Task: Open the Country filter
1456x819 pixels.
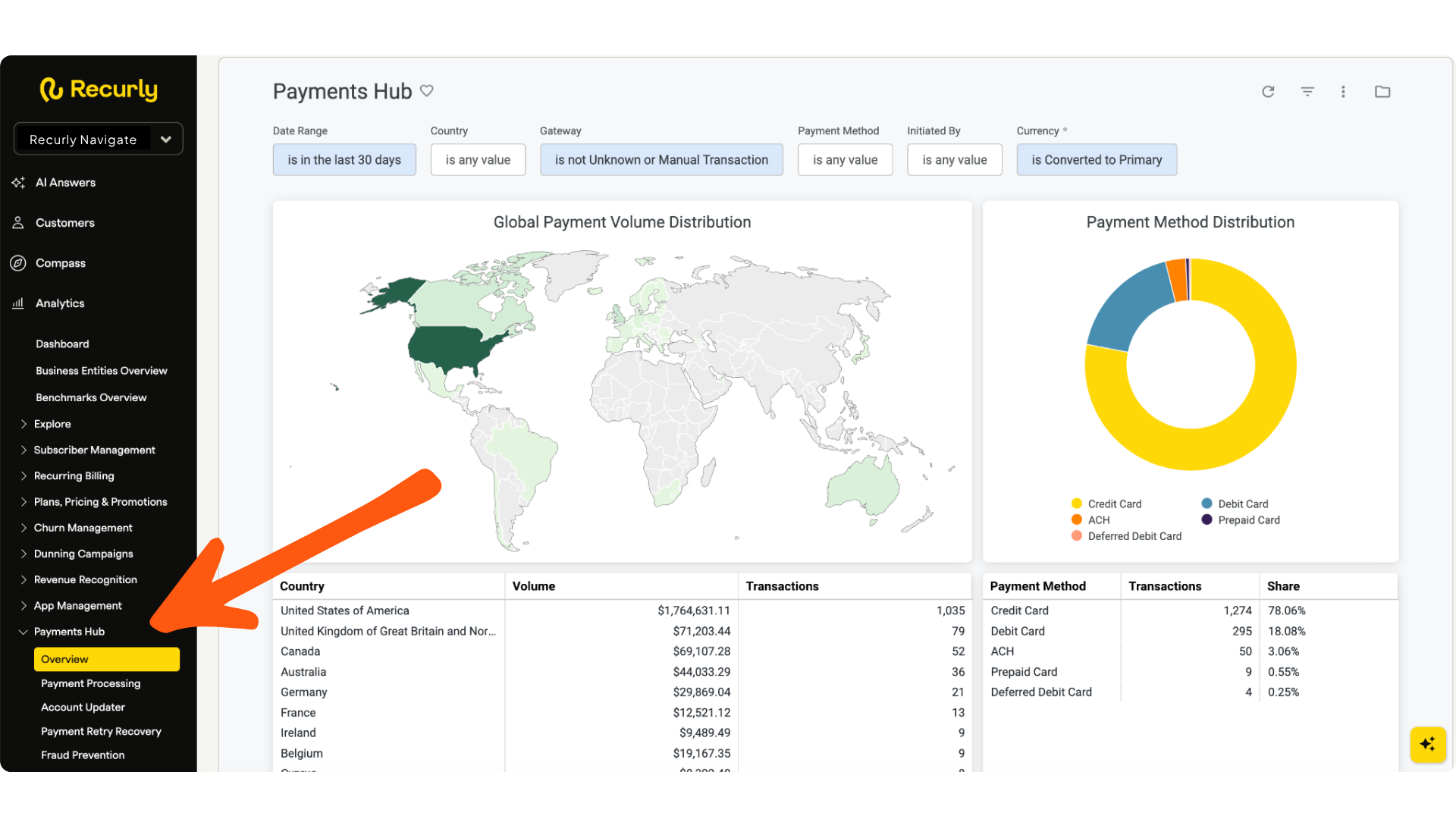Action: [x=478, y=160]
